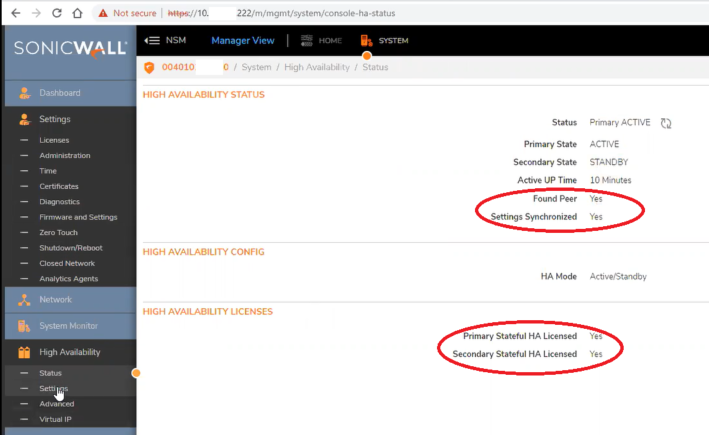The image size is (709, 435).
Task: Open the Virtual IP page
Action: pyautogui.click(x=56, y=419)
